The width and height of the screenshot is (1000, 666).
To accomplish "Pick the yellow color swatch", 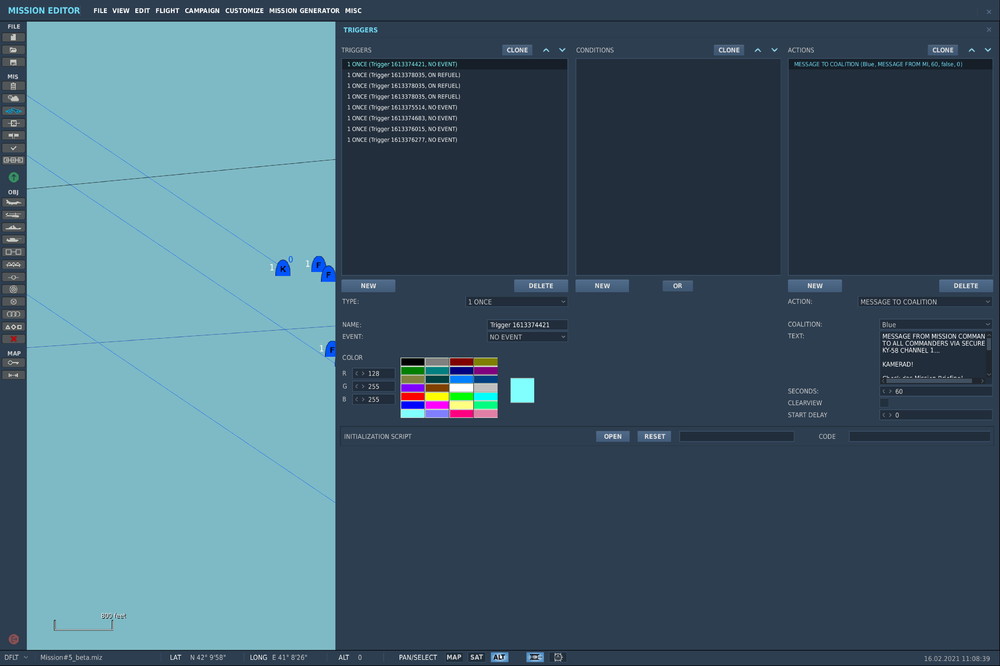I will pos(437,396).
